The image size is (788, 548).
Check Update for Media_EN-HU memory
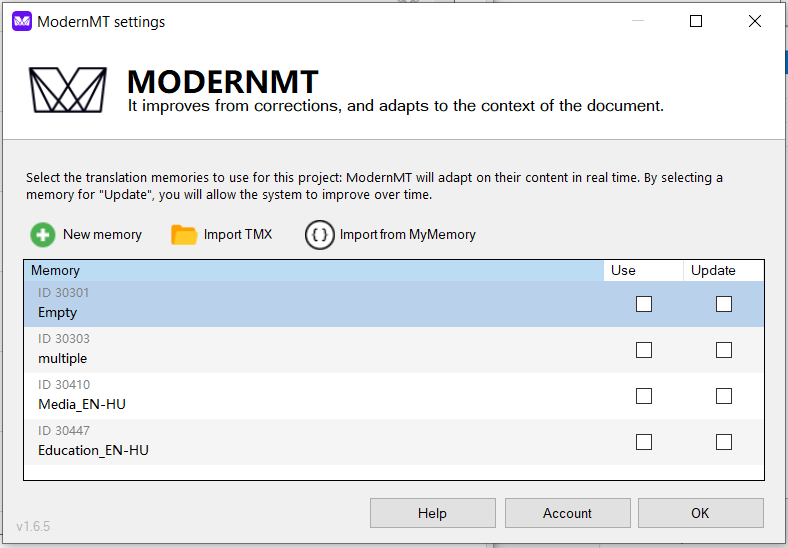click(724, 396)
